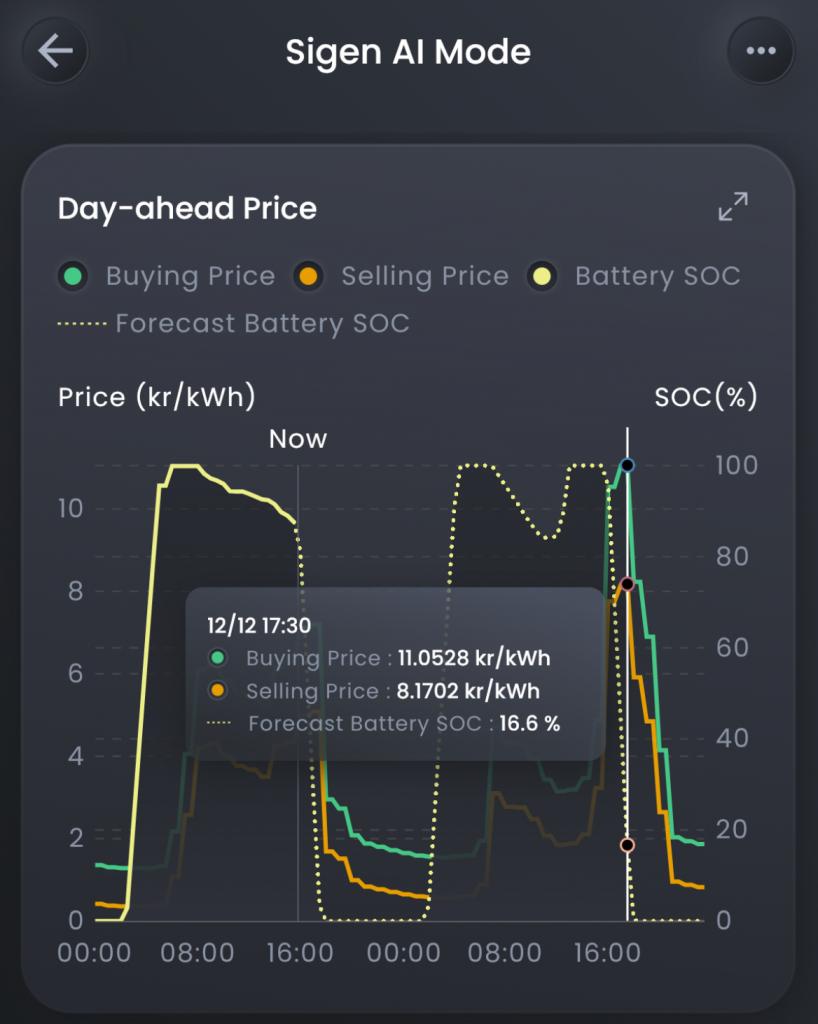Viewport: 818px width, 1024px height.
Task: Click the yellow Battery SOC legend dot
Action: tap(543, 276)
